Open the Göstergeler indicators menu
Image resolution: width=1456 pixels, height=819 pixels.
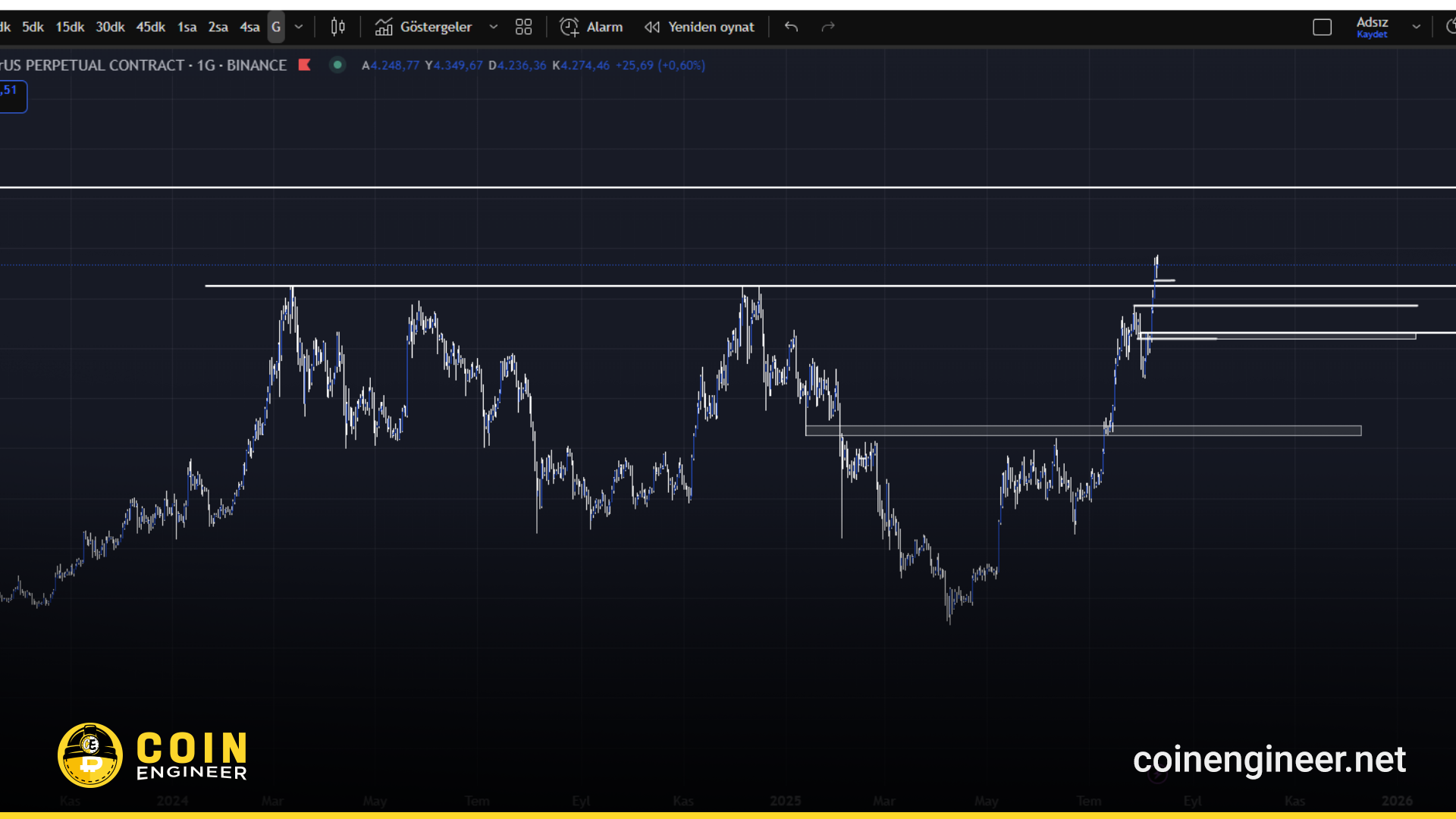pyautogui.click(x=425, y=27)
